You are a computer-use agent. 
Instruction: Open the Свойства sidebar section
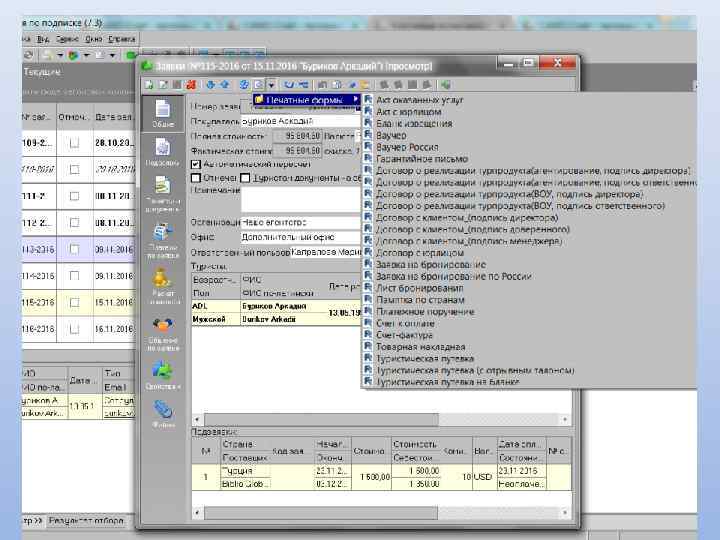click(x=163, y=375)
